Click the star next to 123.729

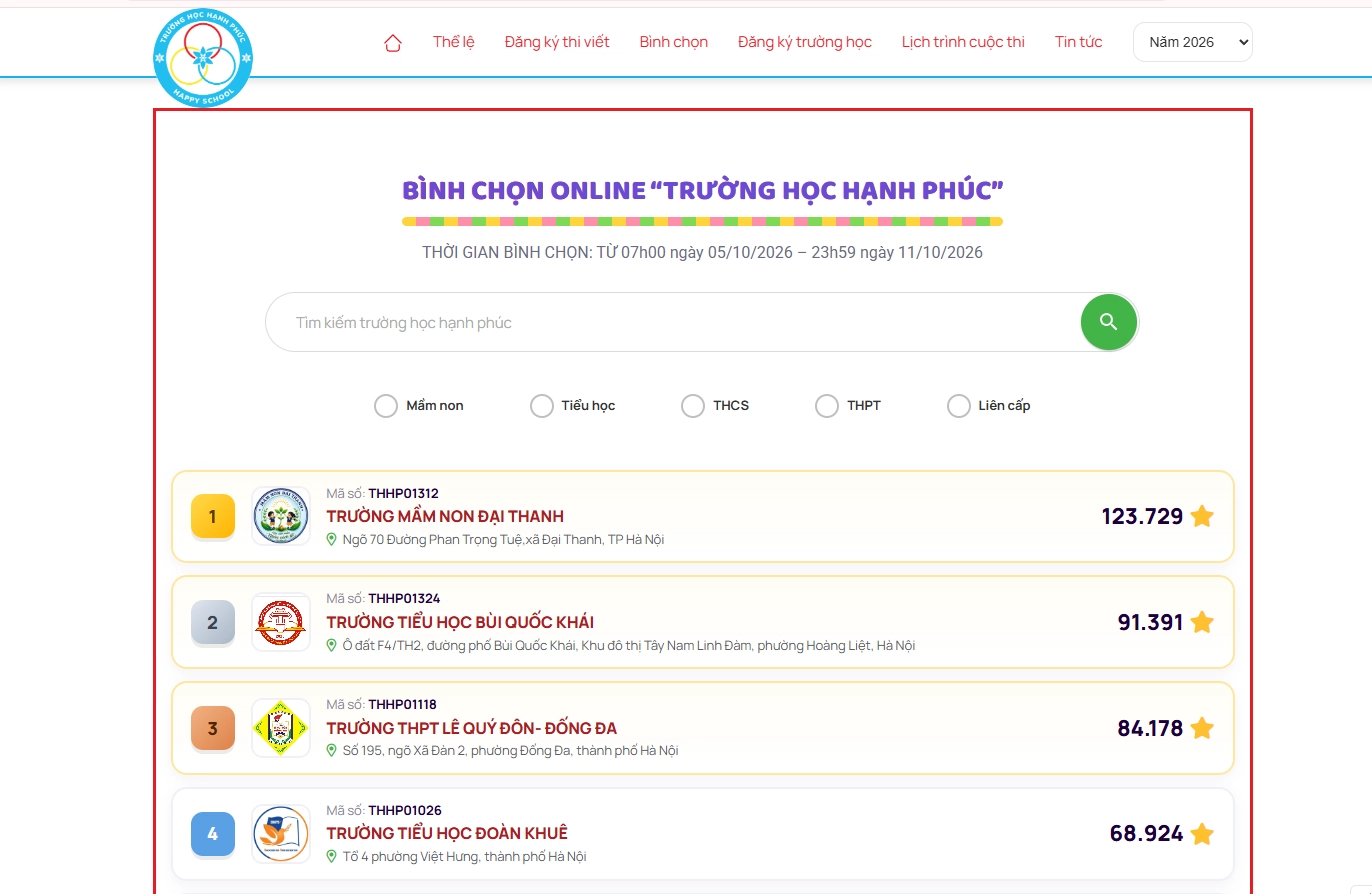click(x=1202, y=517)
